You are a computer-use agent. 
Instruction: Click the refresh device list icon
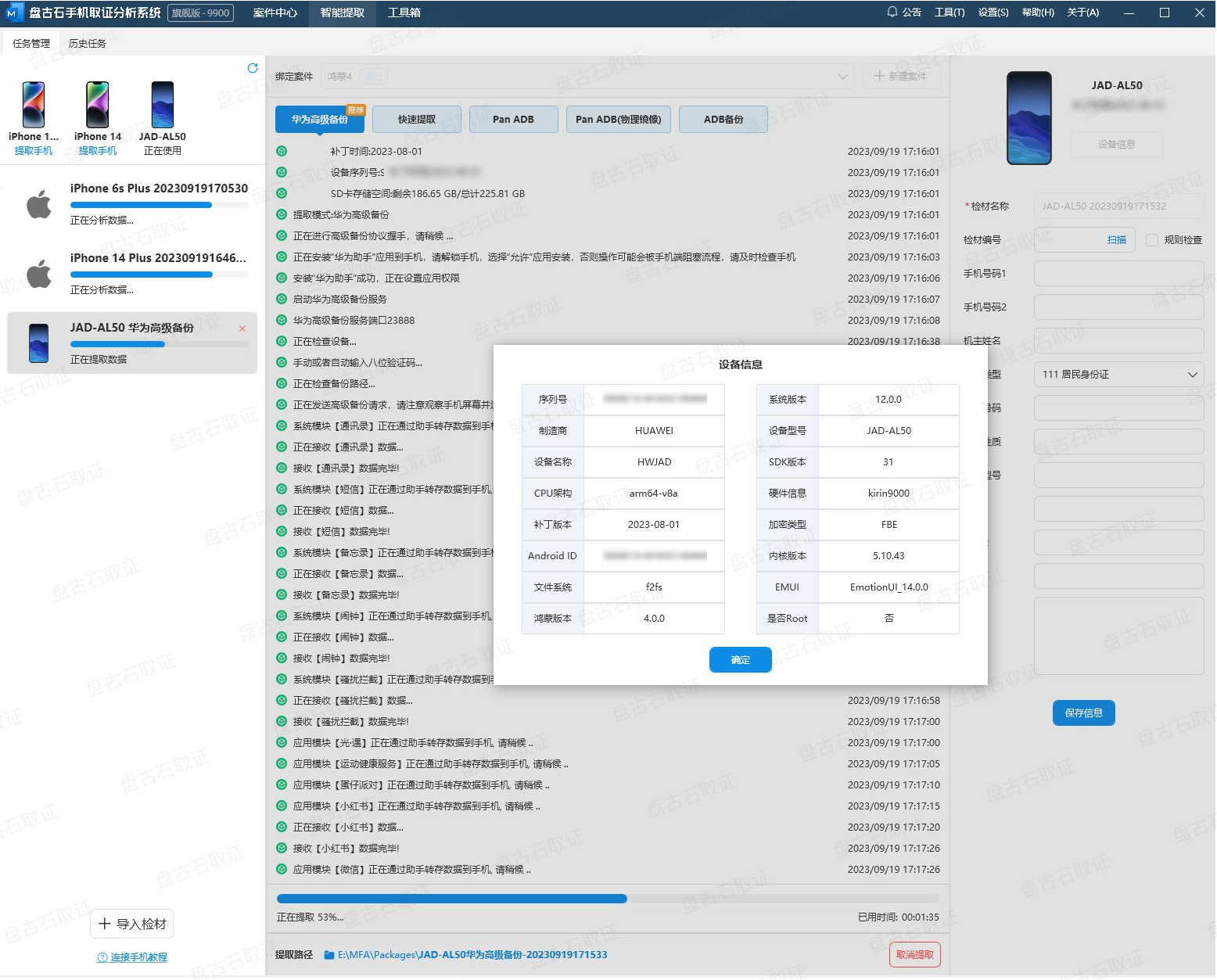tap(253, 68)
